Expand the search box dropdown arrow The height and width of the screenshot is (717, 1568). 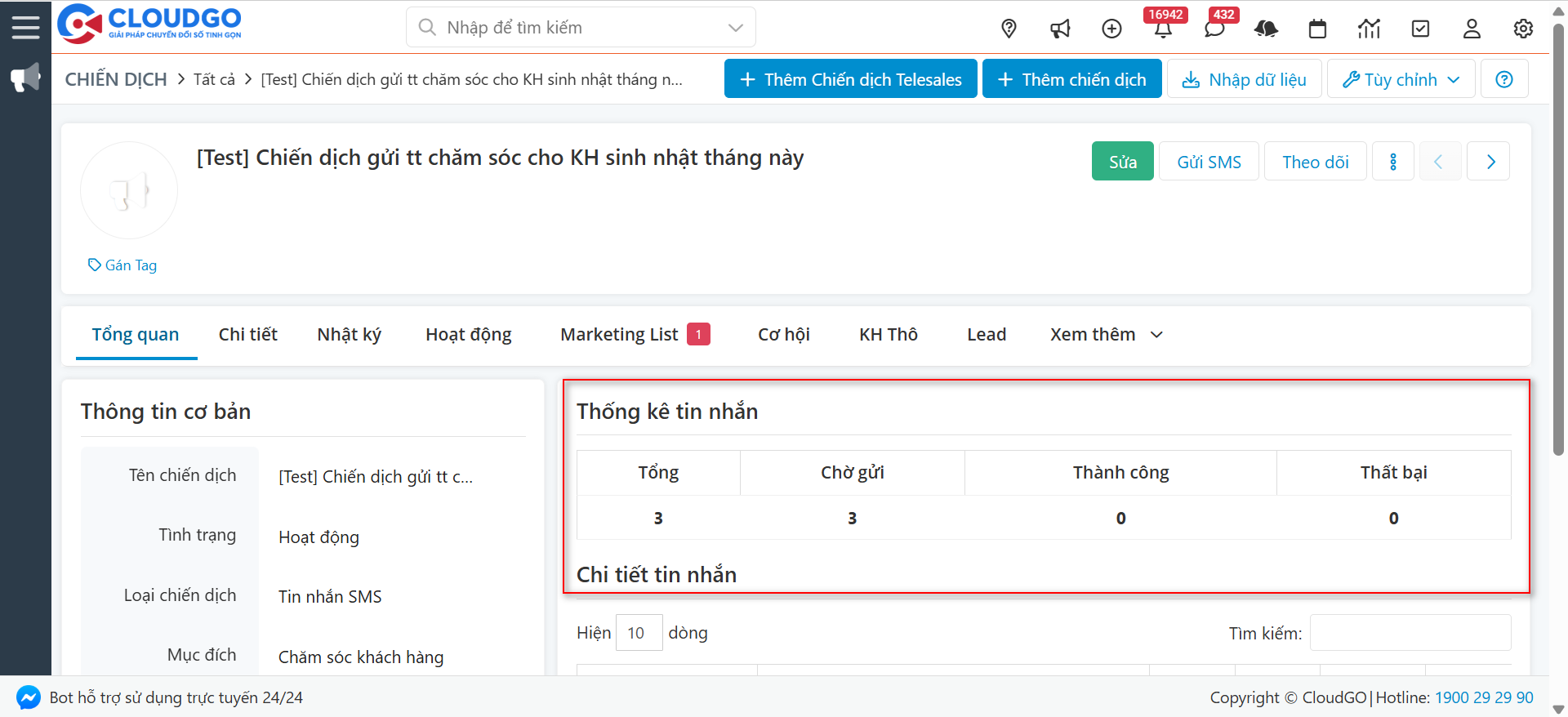(x=735, y=28)
